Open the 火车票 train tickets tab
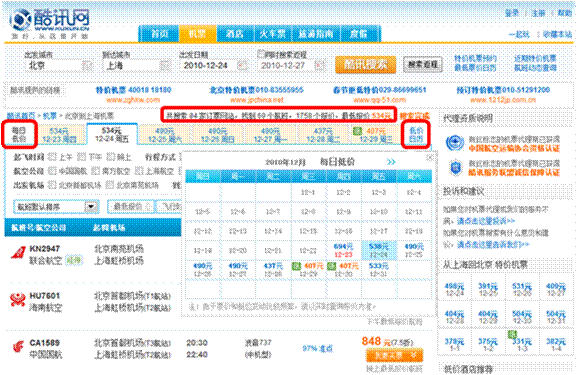The width and height of the screenshot is (576, 375). (x=273, y=34)
